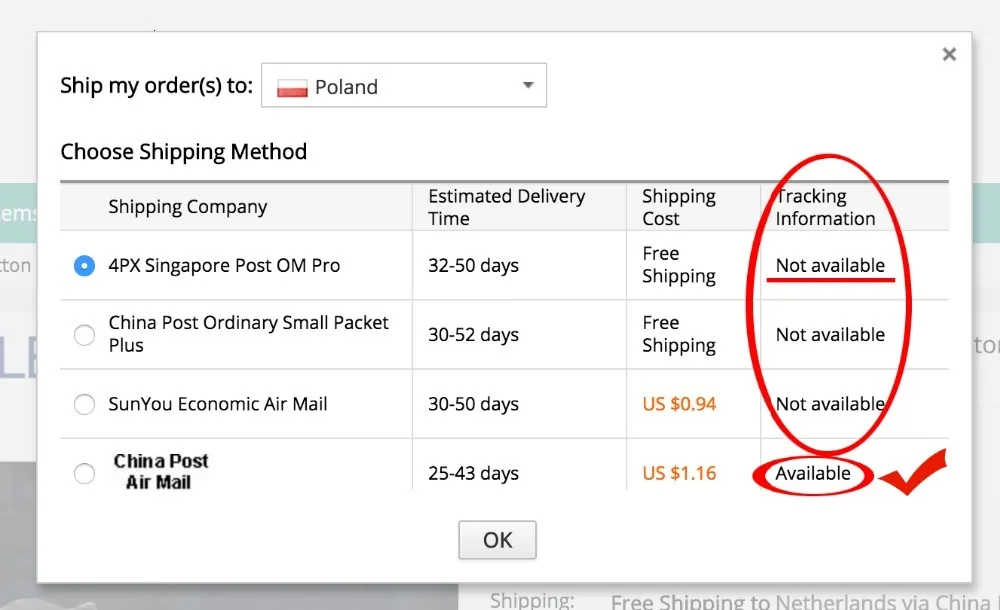Viewport: 1000px width, 610px height.
Task: Click 'Not available' in China Post Ordinary row
Action: coord(830,334)
